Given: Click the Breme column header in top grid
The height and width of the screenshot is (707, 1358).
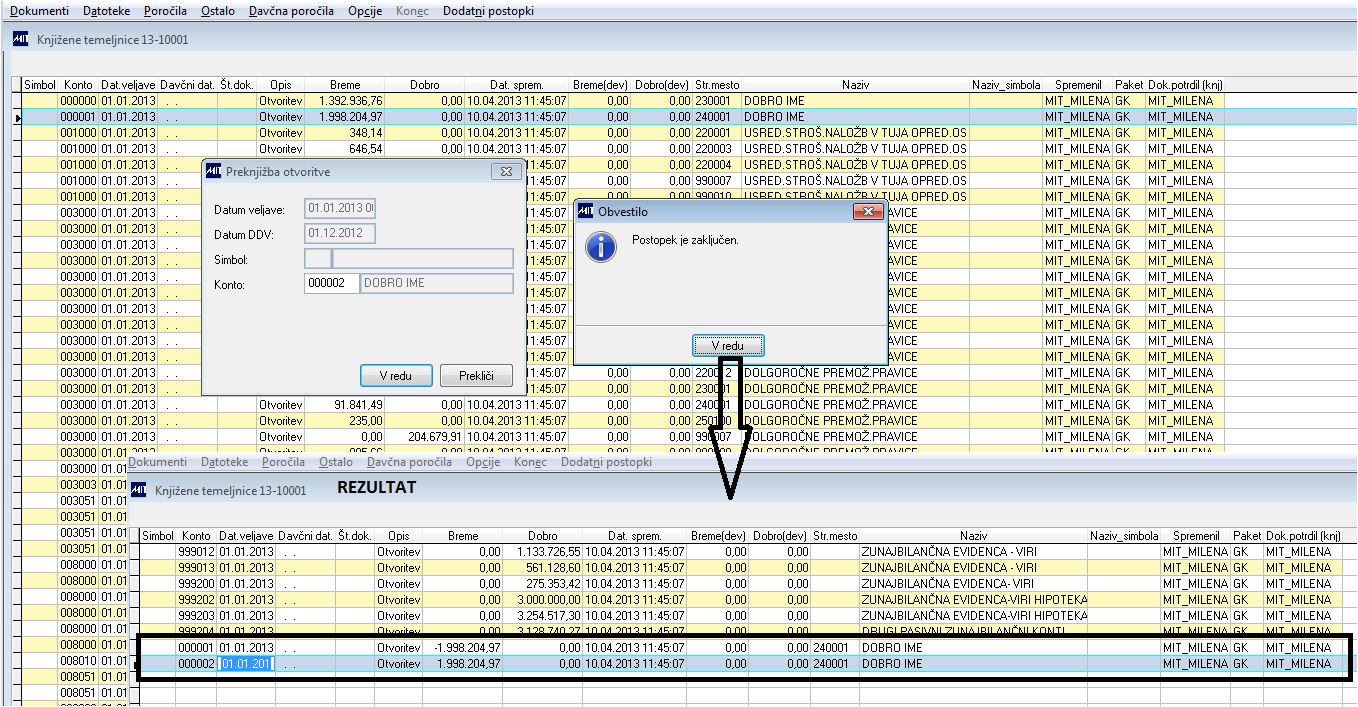Looking at the screenshot, I should pyautogui.click(x=344, y=85).
